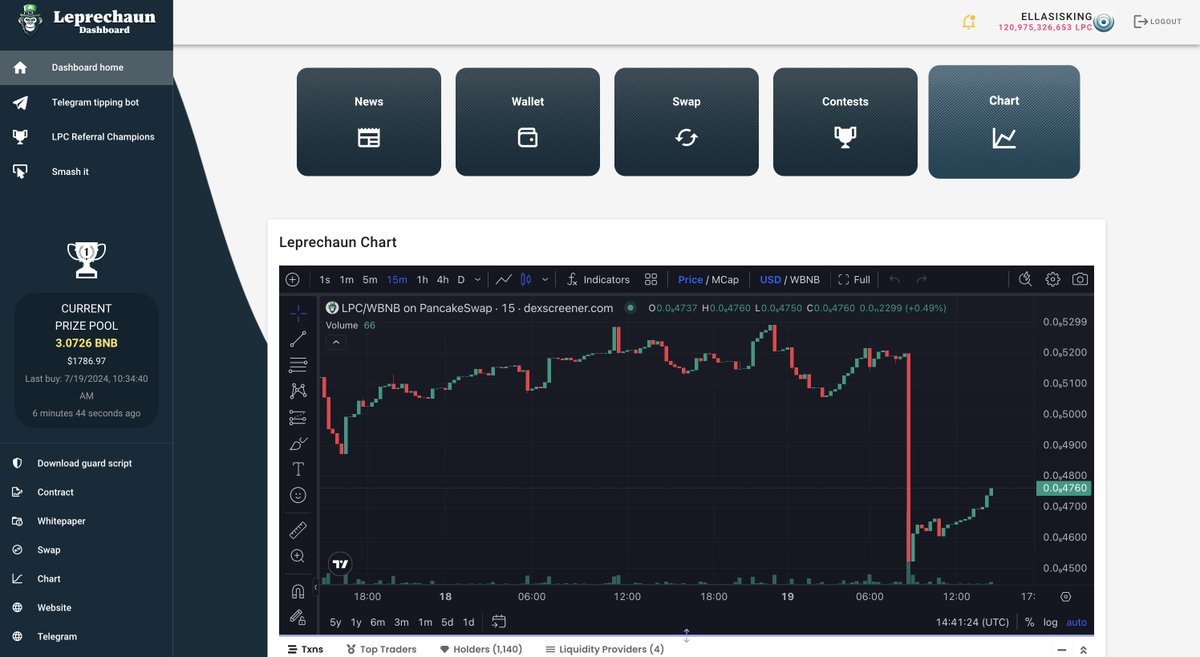This screenshot has height=657, width=1200.
Task: Click the quick search icon
Action: point(1025,280)
